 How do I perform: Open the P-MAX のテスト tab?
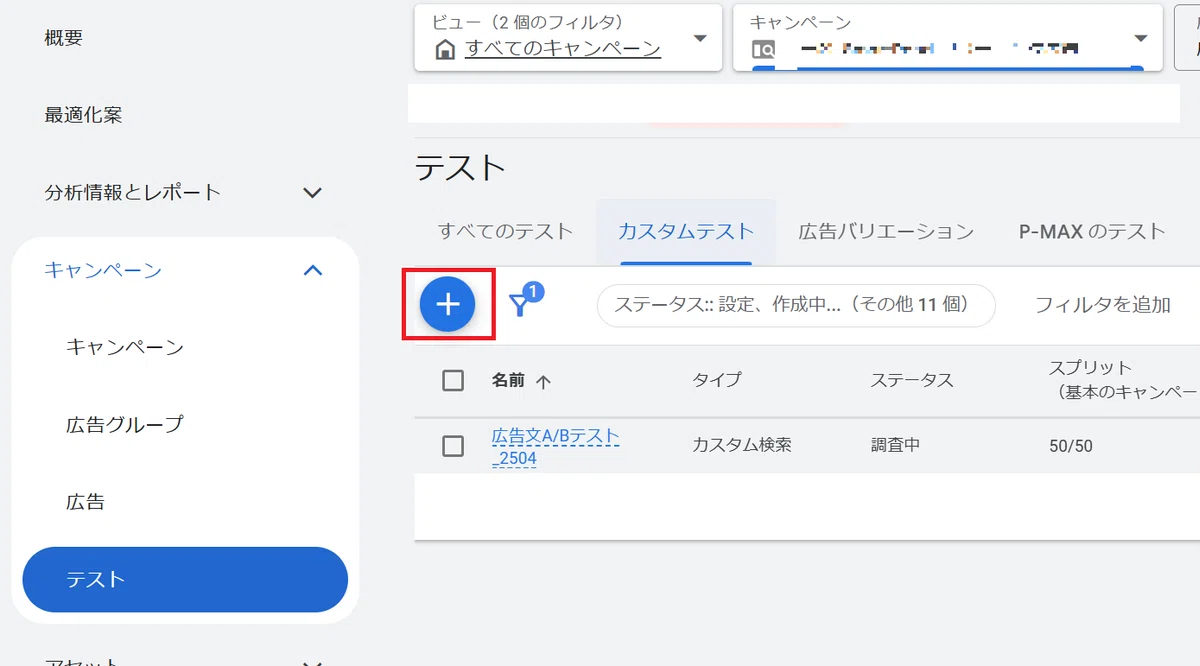click(1092, 231)
